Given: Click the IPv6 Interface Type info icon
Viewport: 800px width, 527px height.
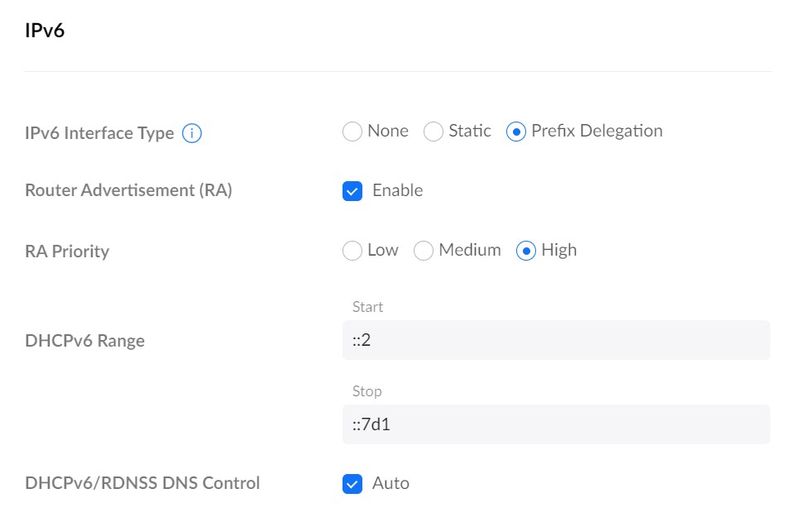Looking at the screenshot, I should (192, 133).
